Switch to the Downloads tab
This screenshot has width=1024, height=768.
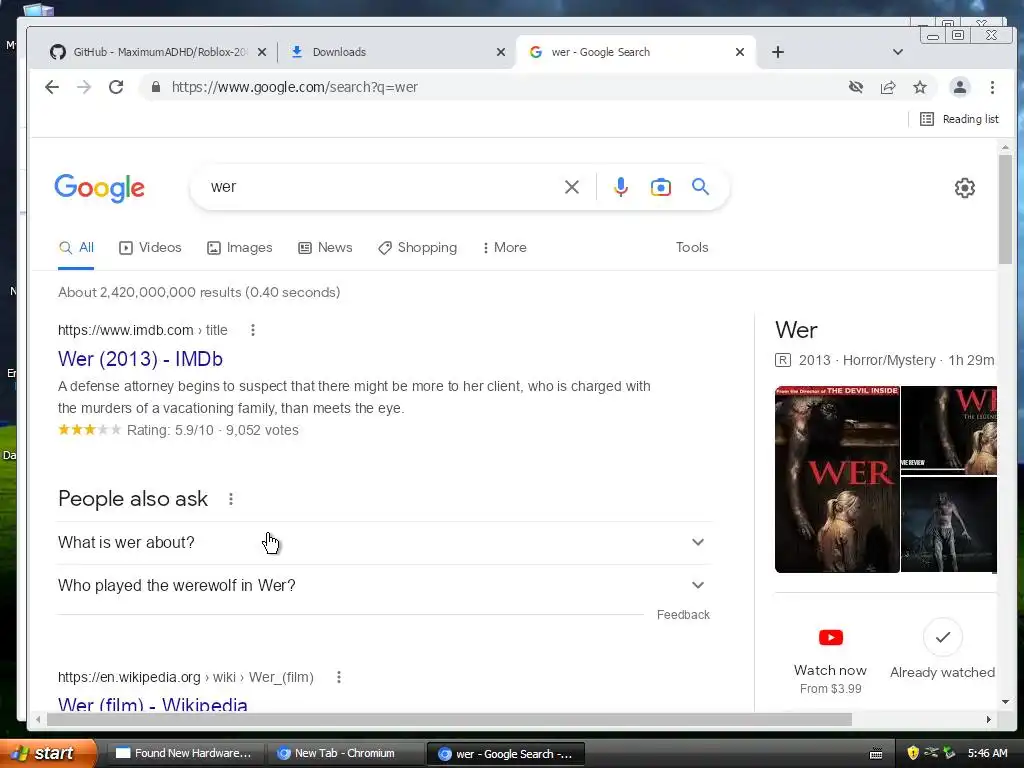pos(397,52)
